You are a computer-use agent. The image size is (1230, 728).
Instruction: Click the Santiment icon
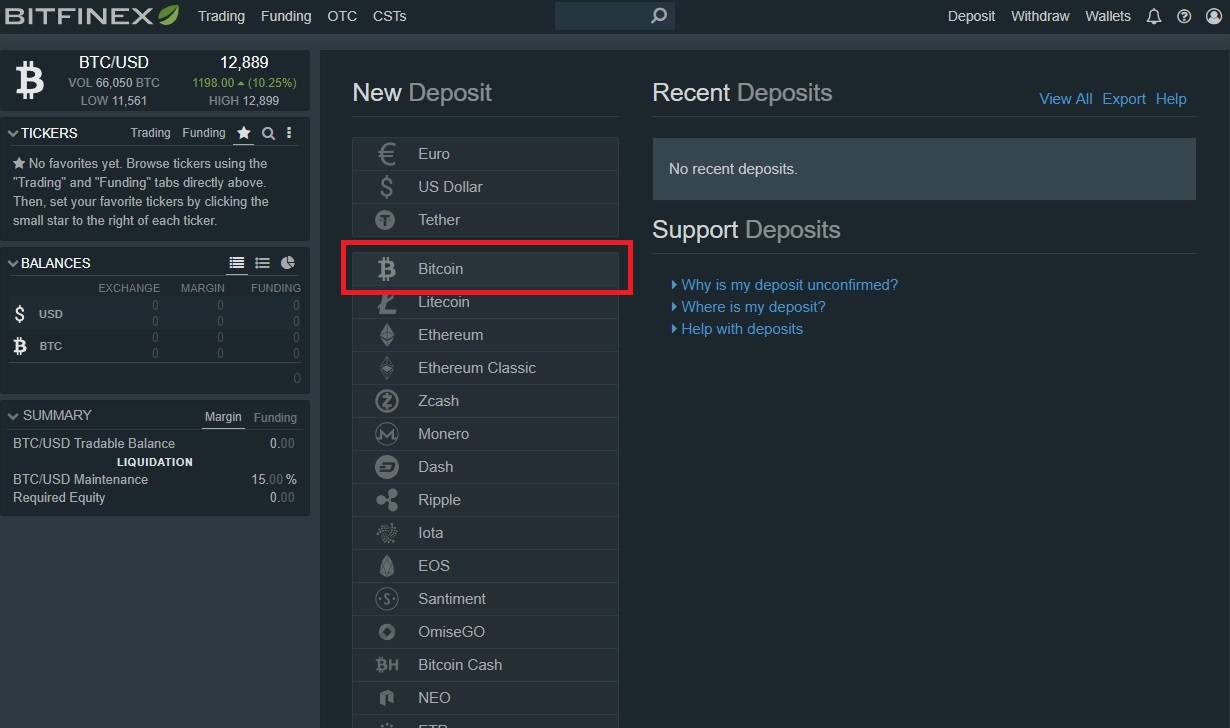(386, 599)
